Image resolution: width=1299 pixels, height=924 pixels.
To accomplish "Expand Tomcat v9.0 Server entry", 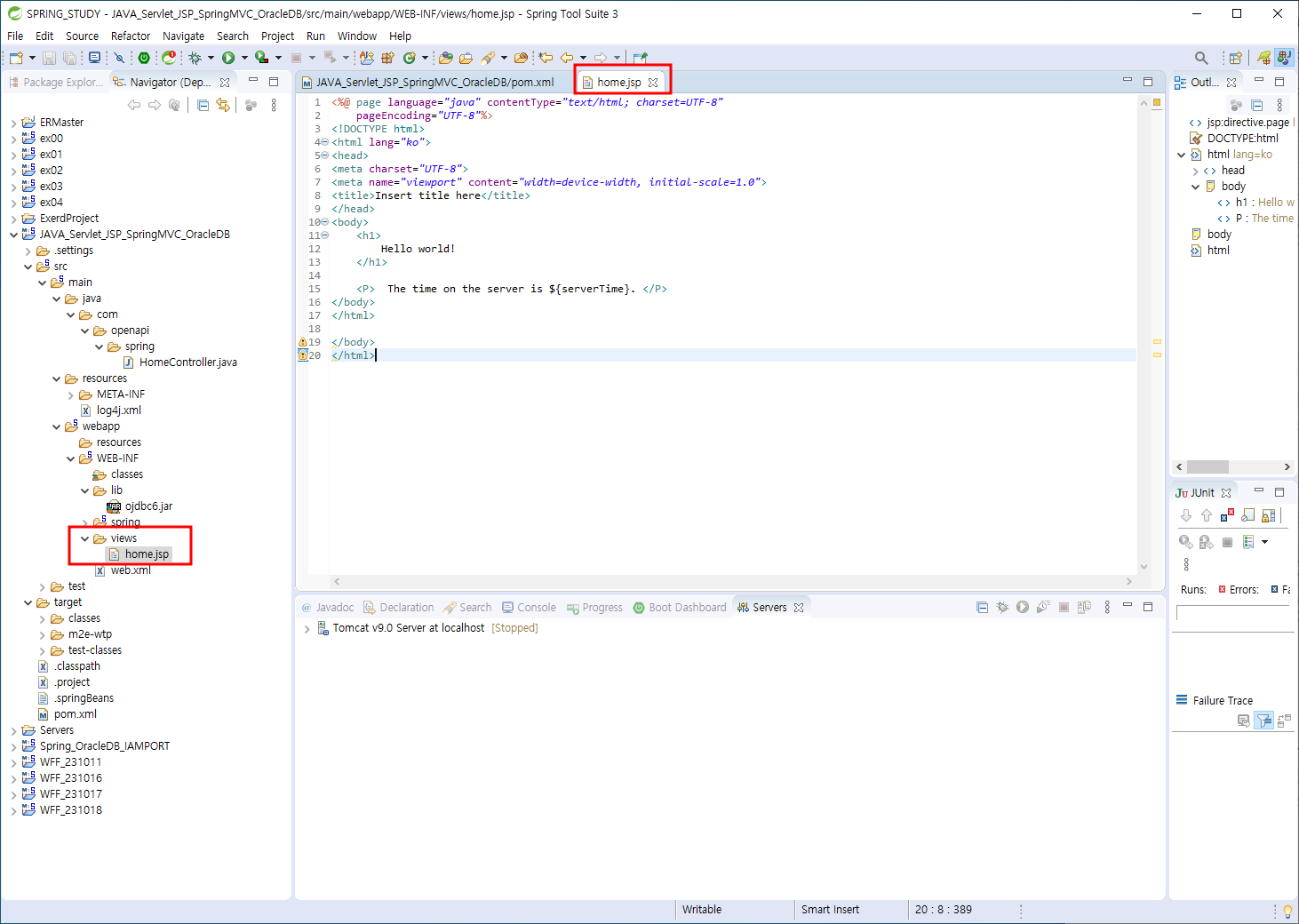I will click(307, 628).
